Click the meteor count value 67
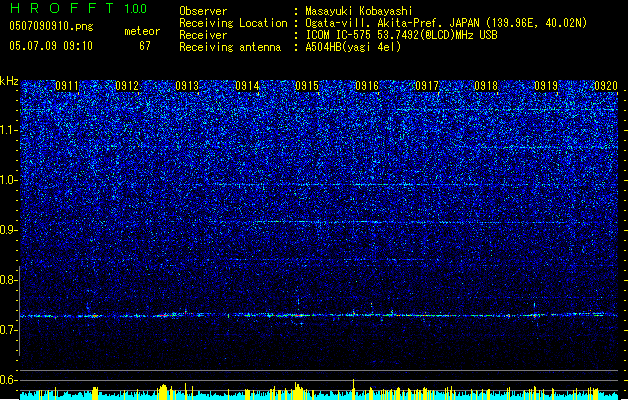This screenshot has height=400, width=629. [x=145, y=46]
